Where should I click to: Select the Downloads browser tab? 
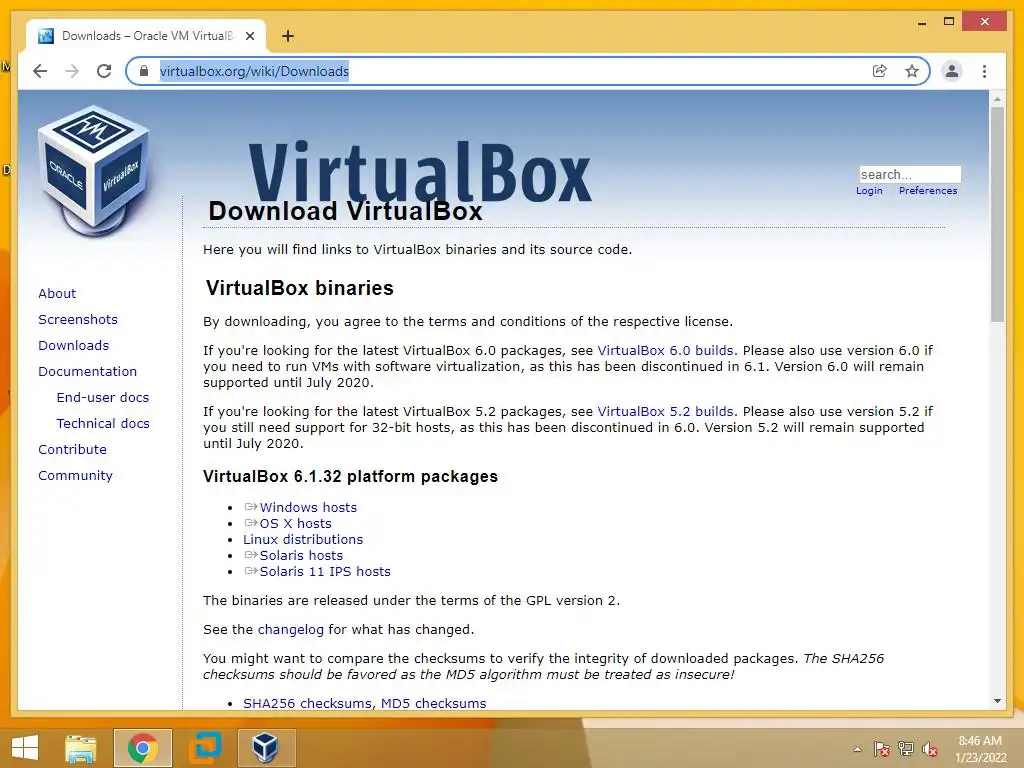coord(146,36)
